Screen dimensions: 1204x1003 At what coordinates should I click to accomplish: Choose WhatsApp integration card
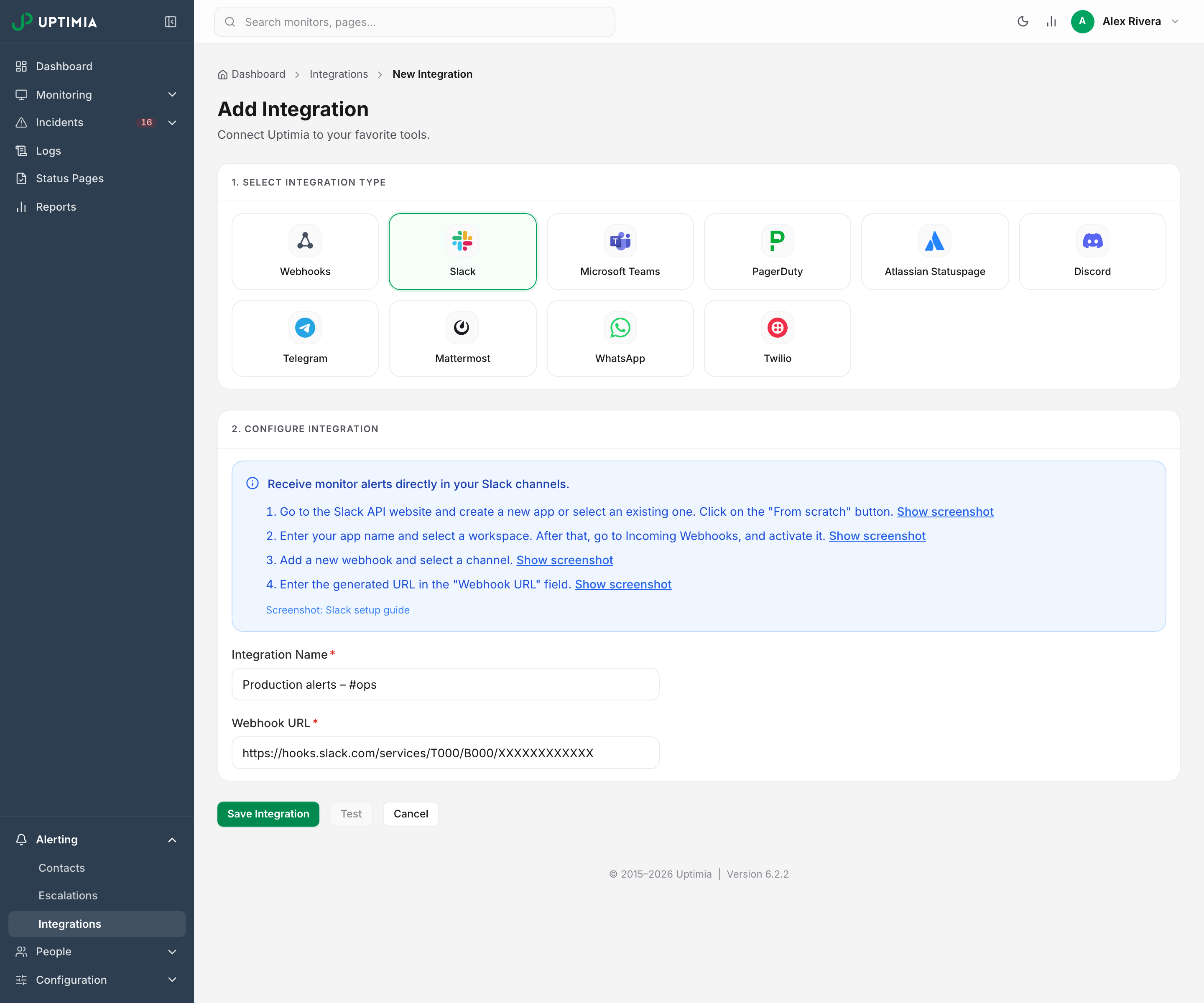620,338
